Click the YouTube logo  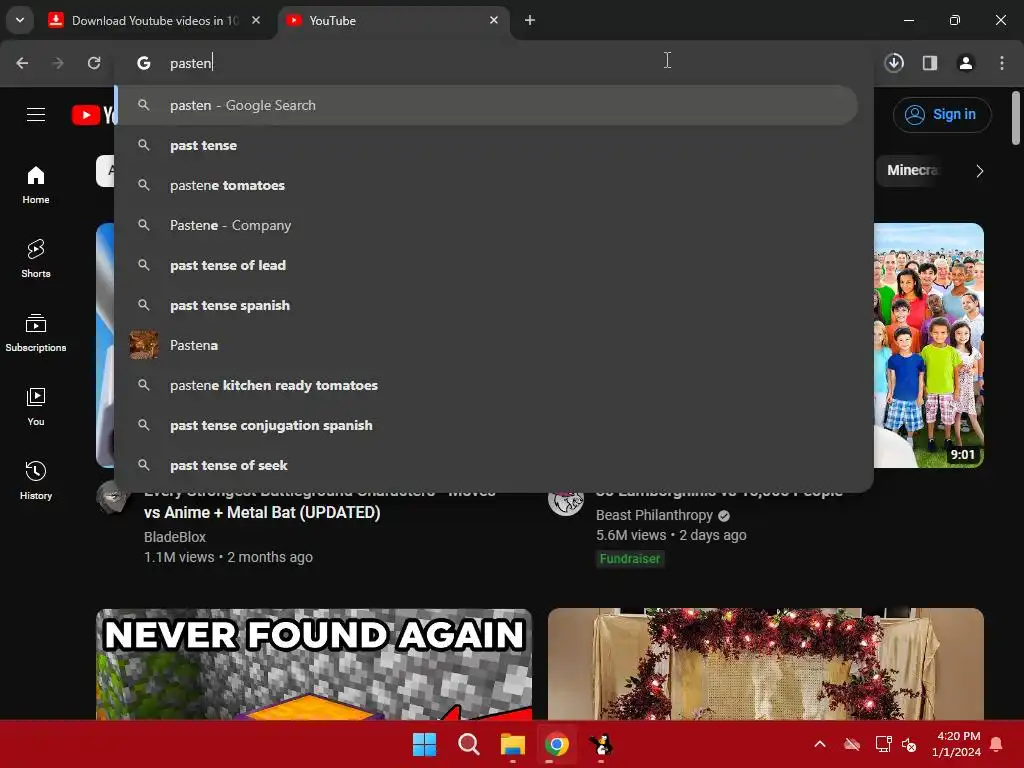pos(93,115)
